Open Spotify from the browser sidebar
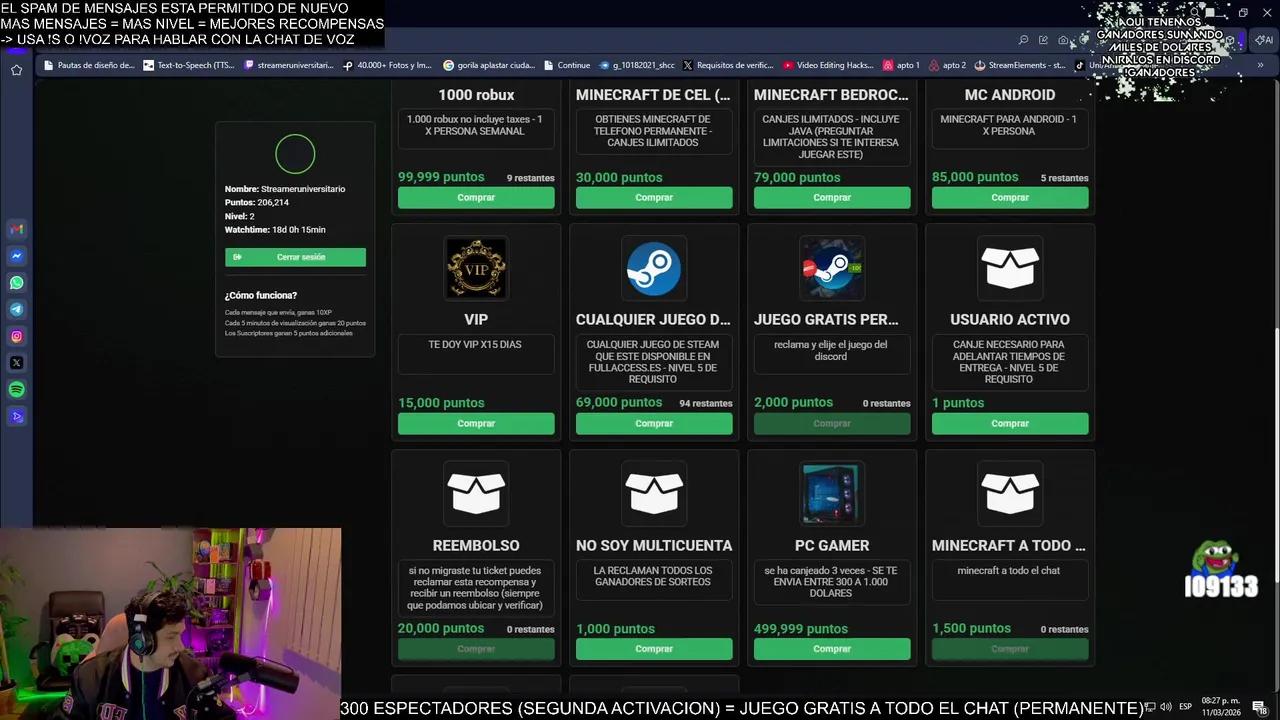The width and height of the screenshot is (1280, 720). click(x=17, y=389)
